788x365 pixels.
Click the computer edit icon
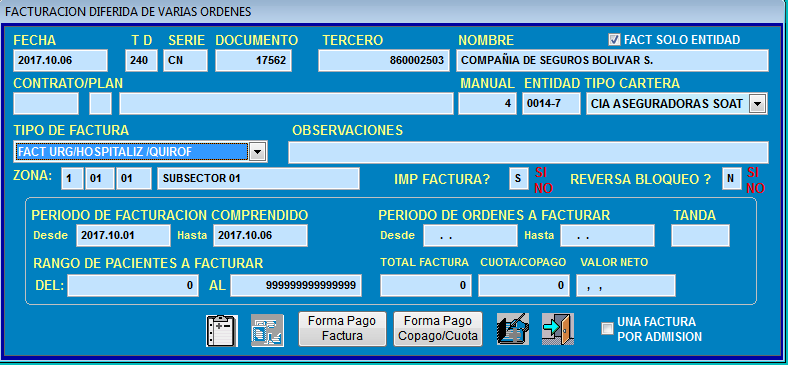[x=513, y=329]
